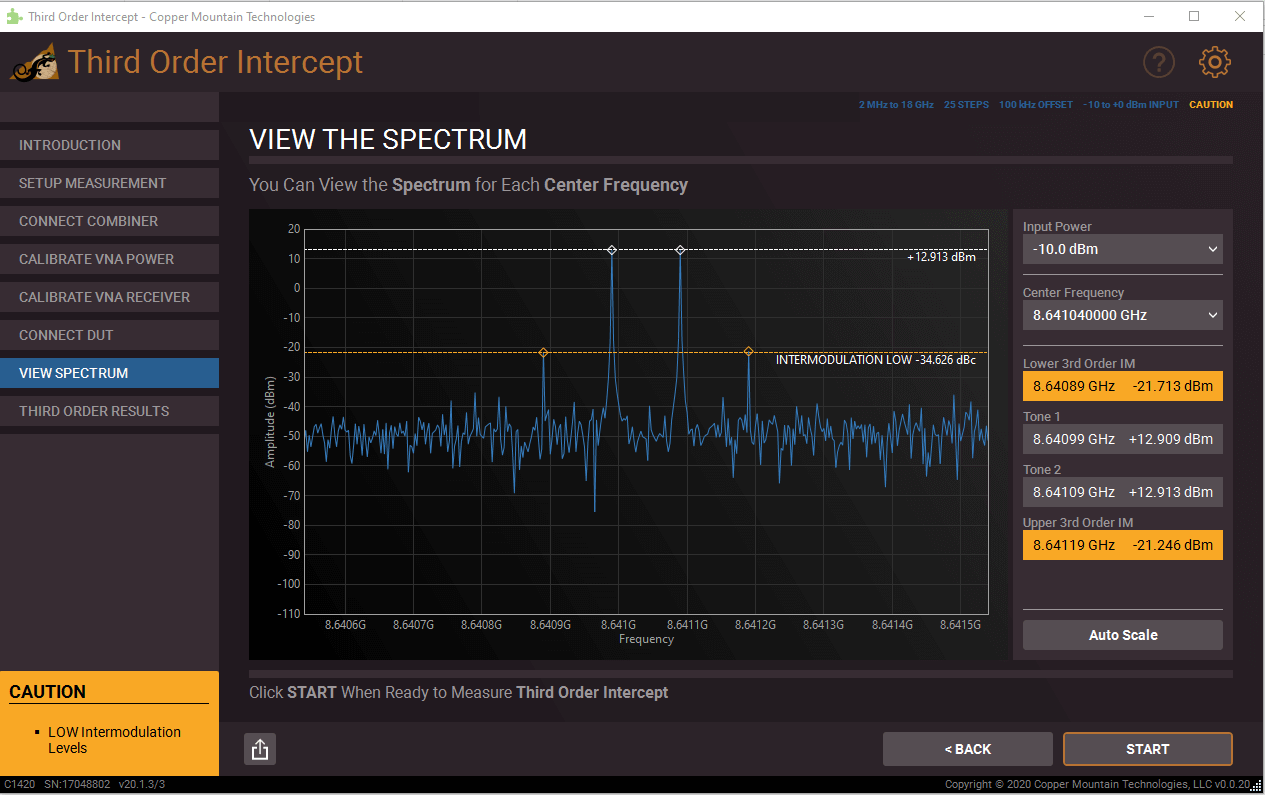Click the orange CAUTION indicator in the header

[x=1211, y=104]
